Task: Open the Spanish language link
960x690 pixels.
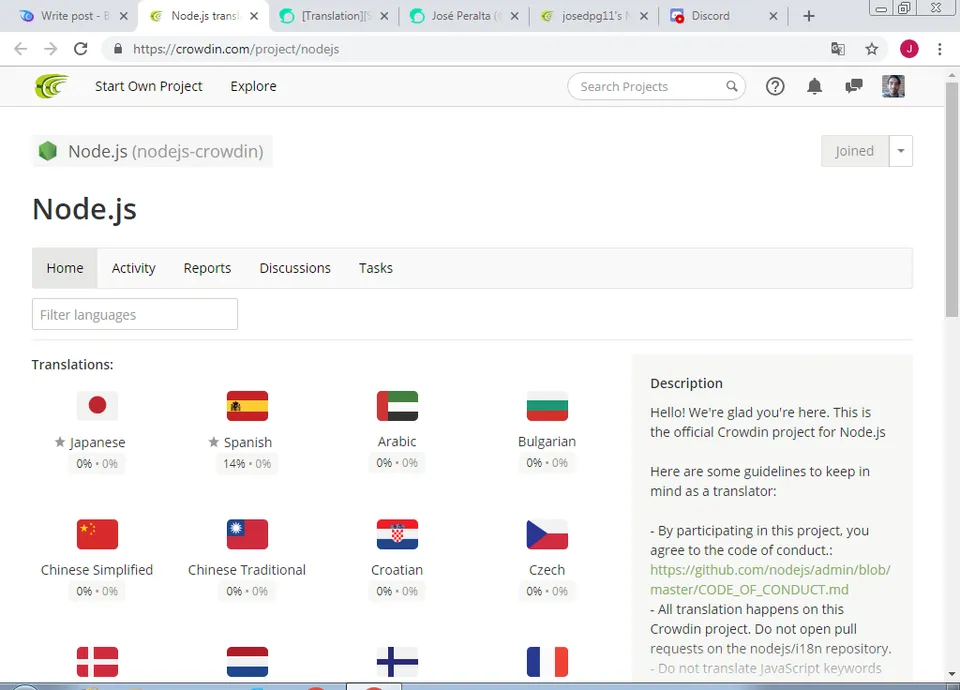Action: 248,442
